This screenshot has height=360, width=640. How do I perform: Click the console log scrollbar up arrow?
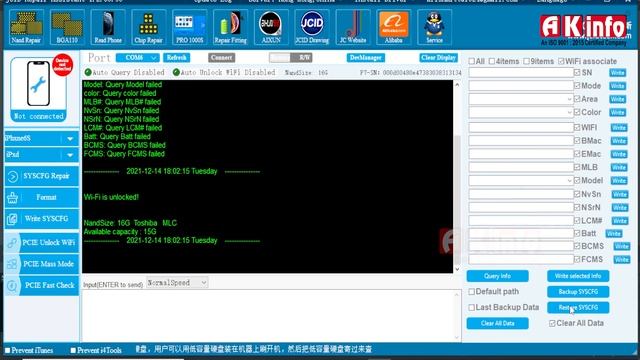coord(457,84)
